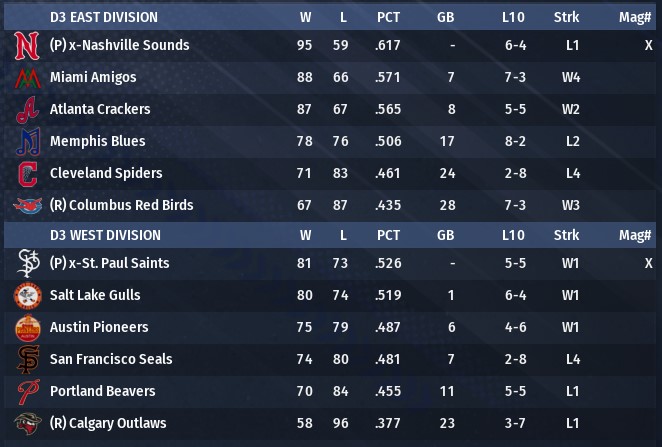The width and height of the screenshot is (662, 447).
Task: Click the St. Paul Saints logo
Action: point(28,263)
